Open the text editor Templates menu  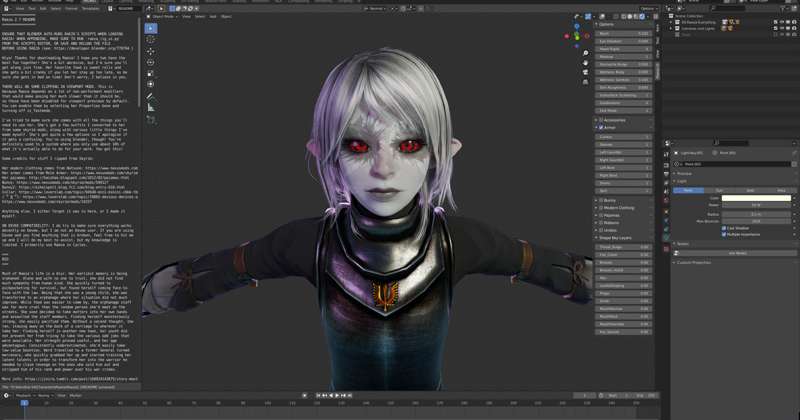click(91, 9)
